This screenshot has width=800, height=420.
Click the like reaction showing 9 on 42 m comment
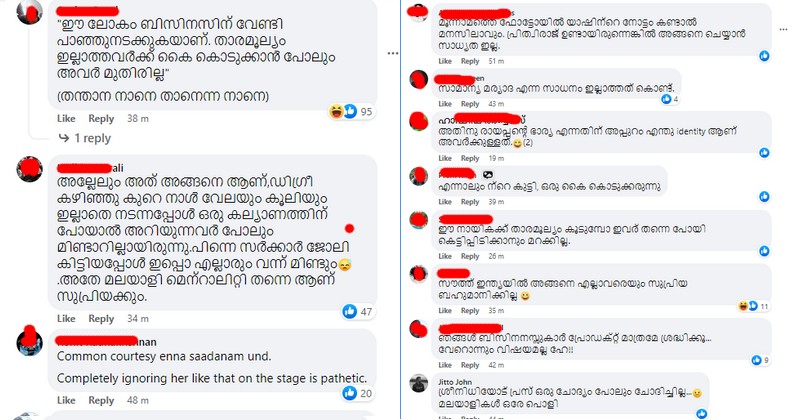click(x=756, y=360)
